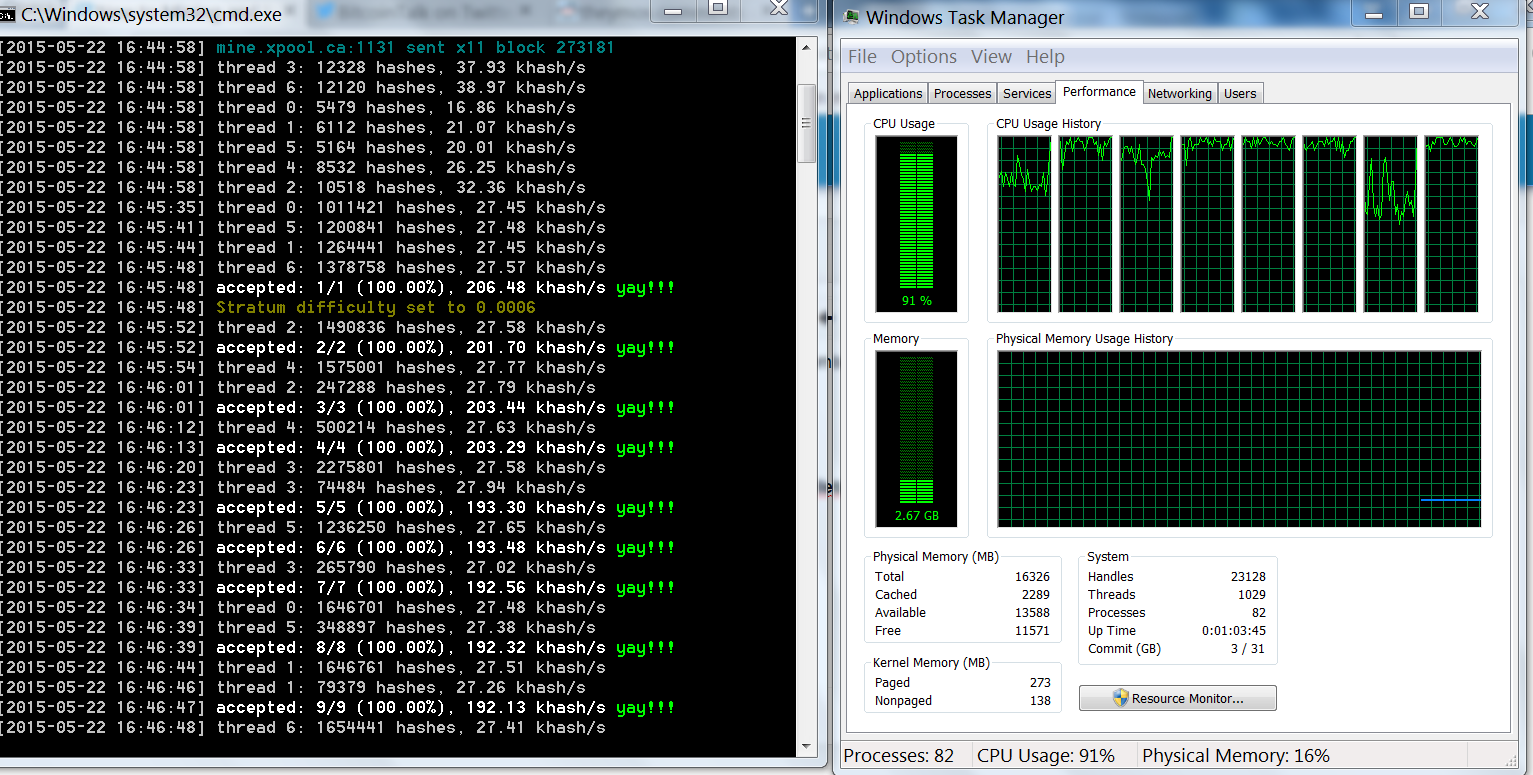Open the View menu in Task Manager
1533x775 pixels.
pos(991,57)
